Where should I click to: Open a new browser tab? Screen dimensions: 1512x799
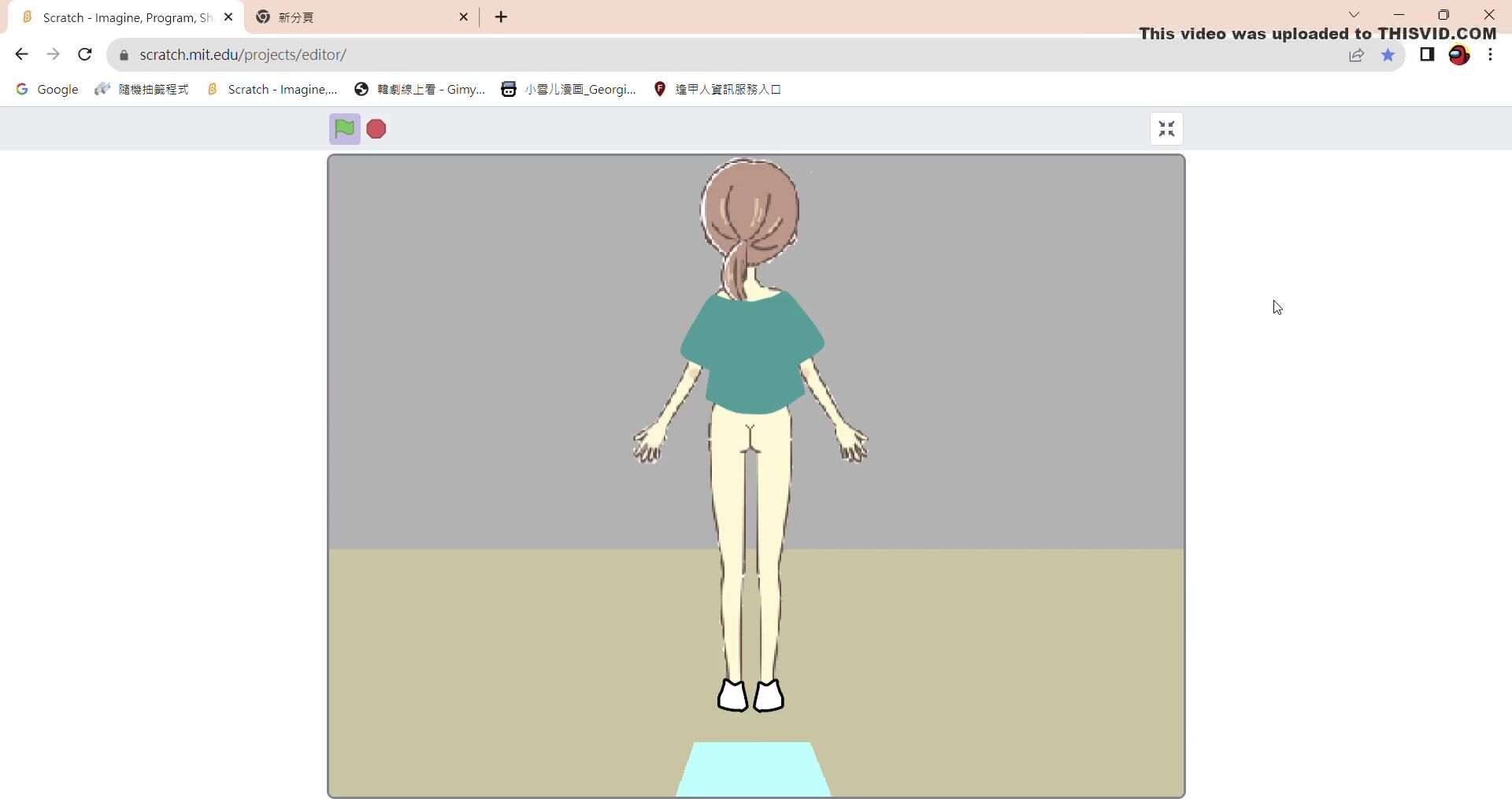pos(502,17)
